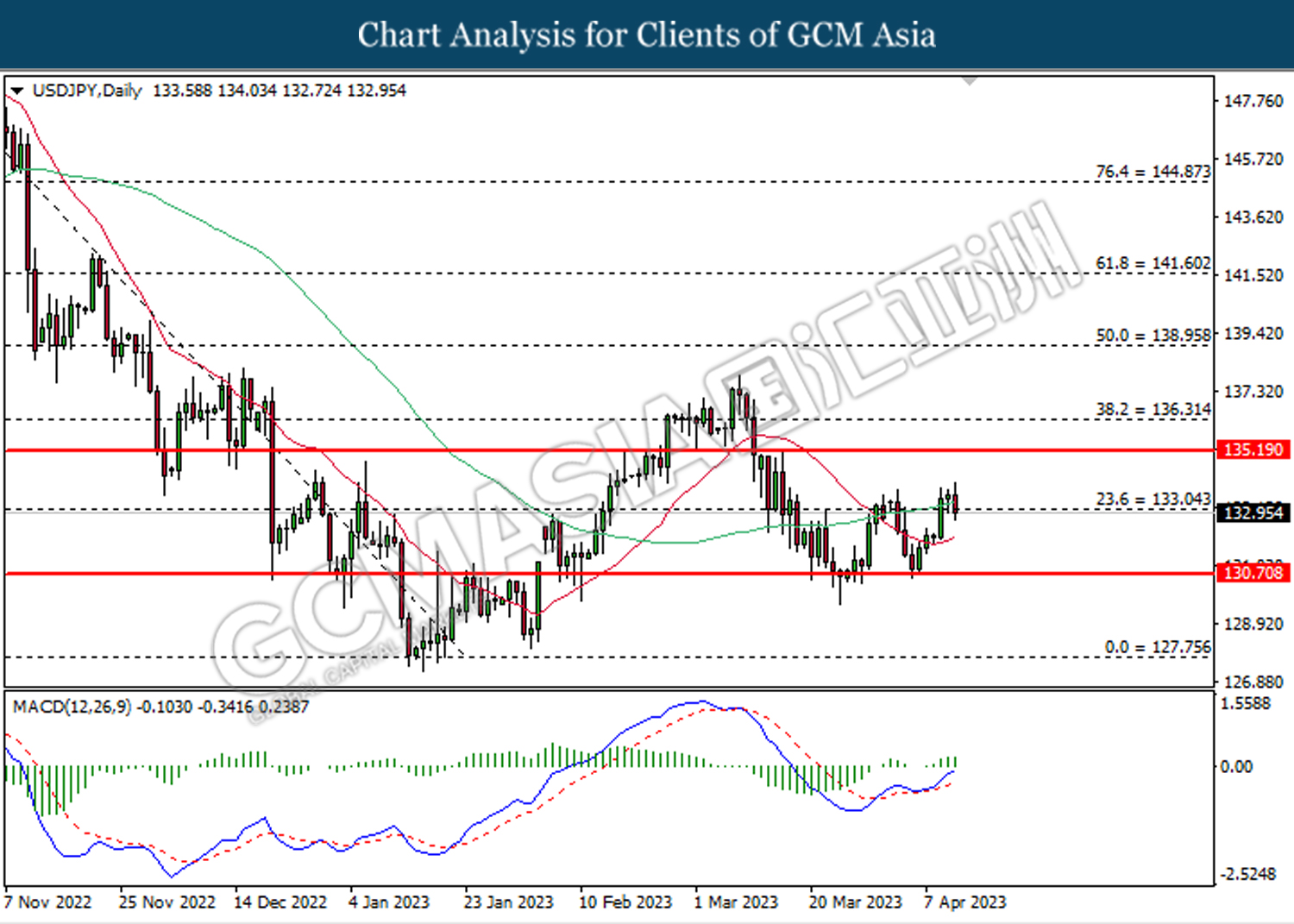This screenshot has height=924, width=1294.
Task: Click the OHLC values 133.588 134.034 132.724 132.954
Action: tap(279, 91)
